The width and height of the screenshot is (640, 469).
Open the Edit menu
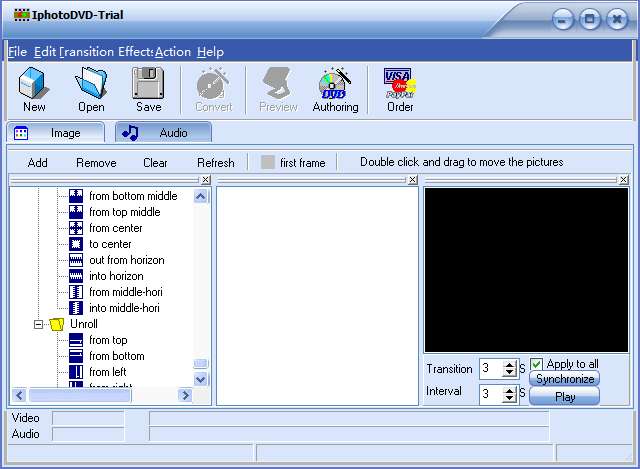coord(45,52)
